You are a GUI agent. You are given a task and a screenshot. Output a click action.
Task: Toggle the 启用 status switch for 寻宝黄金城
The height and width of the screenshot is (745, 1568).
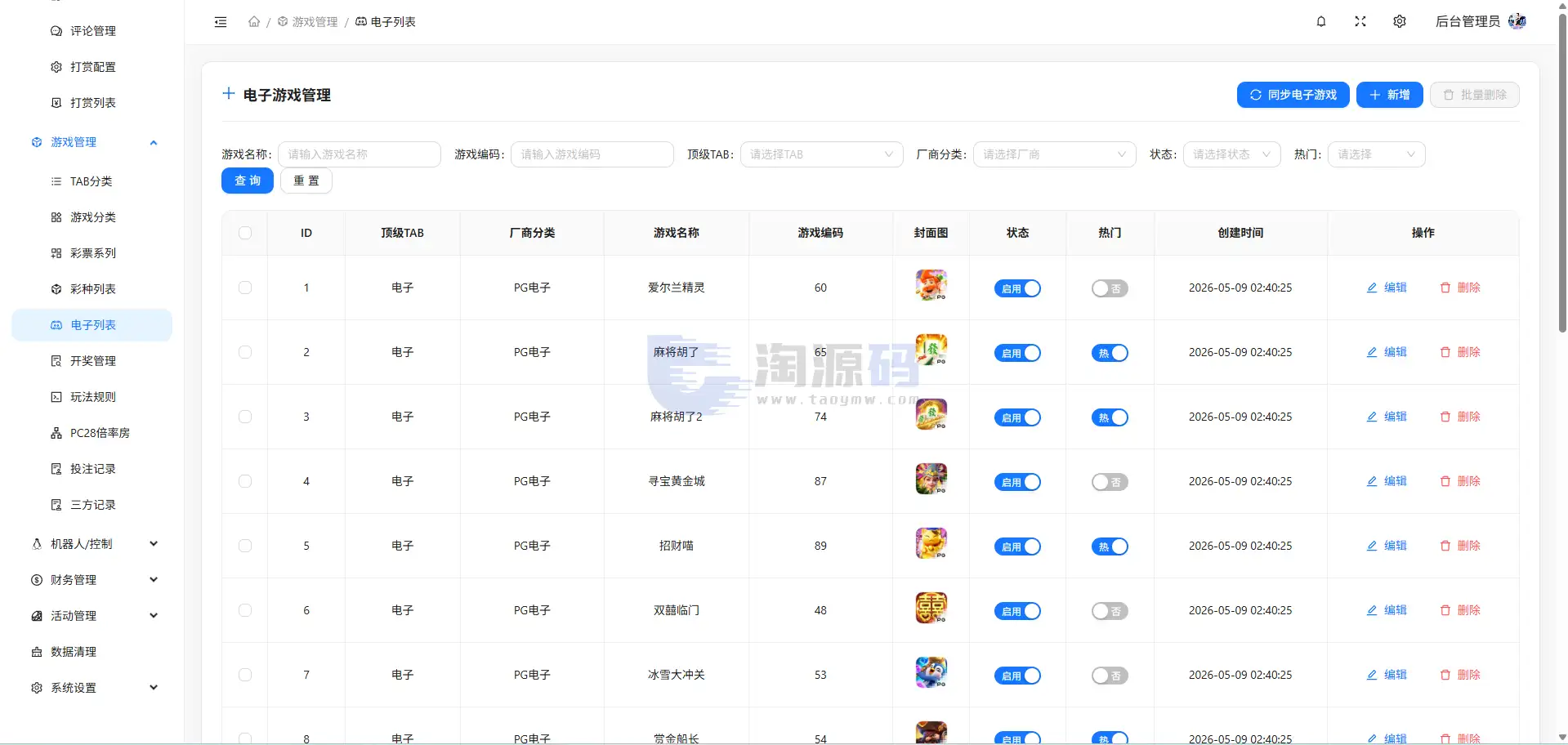[x=1017, y=482]
